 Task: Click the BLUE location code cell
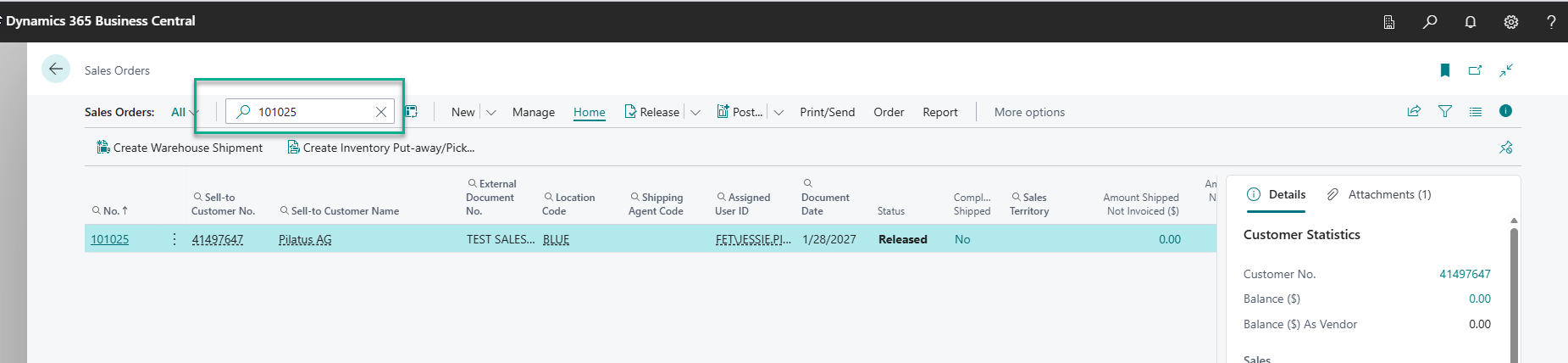pyautogui.click(x=556, y=239)
